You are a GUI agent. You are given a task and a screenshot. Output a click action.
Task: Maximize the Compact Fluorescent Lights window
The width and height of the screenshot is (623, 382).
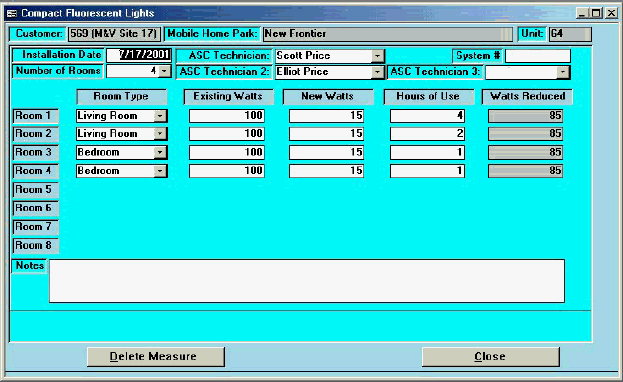(596, 14)
